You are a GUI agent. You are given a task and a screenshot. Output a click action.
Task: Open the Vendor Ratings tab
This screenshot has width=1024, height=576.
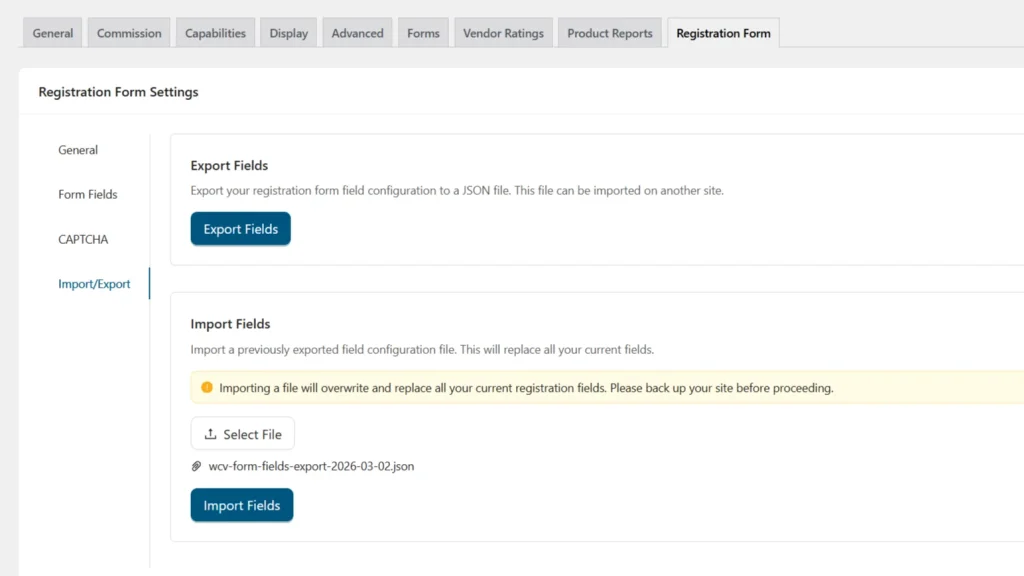click(x=503, y=32)
